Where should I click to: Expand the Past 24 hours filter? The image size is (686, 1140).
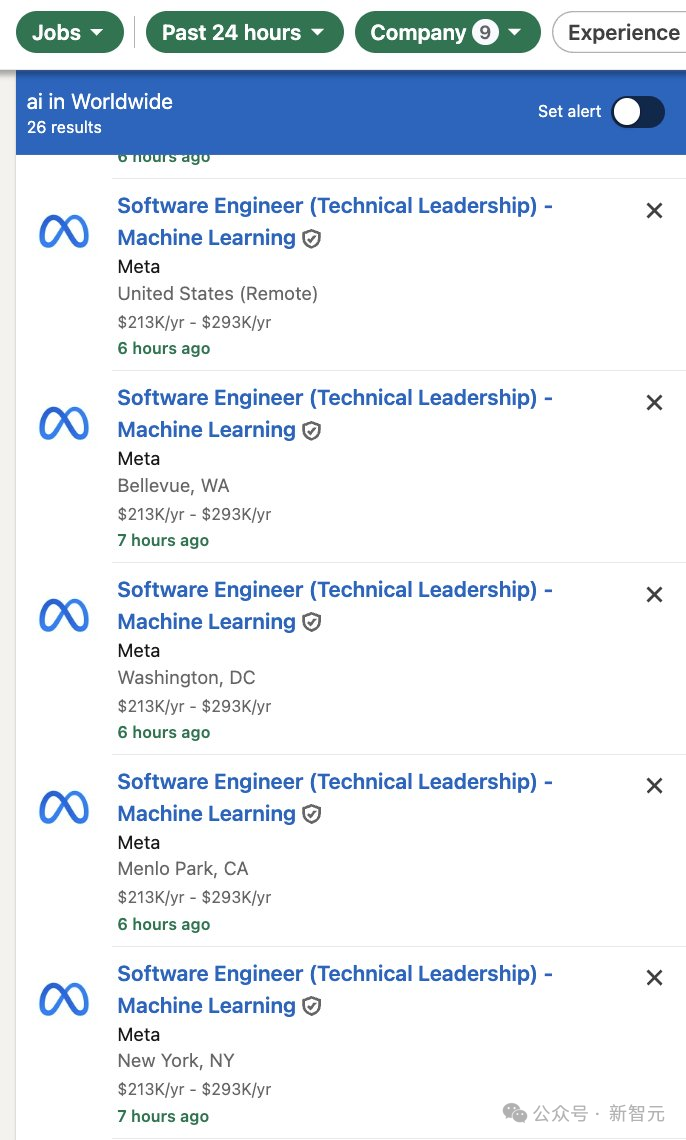(x=244, y=33)
